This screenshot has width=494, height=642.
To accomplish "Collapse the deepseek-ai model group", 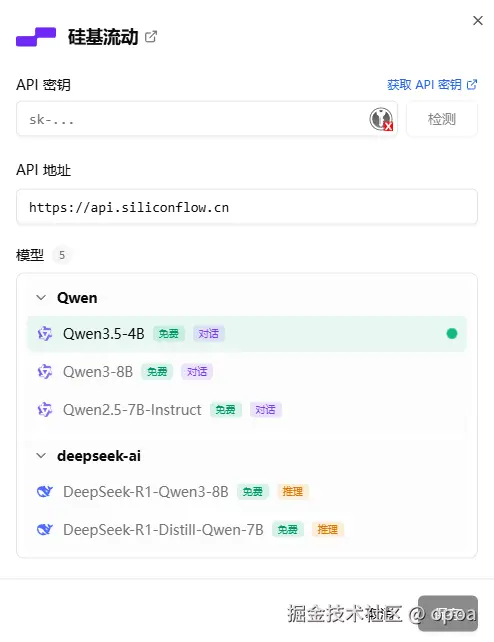I will 41,456.
